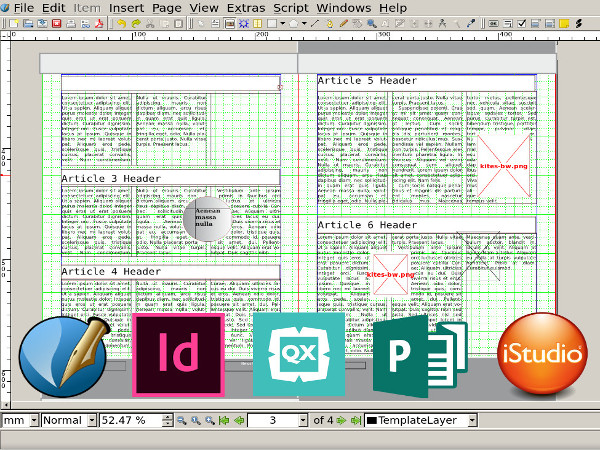Select the Unlink Text Frames tool
The width and height of the screenshot is (600, 450).
click(x=428, y=24)
